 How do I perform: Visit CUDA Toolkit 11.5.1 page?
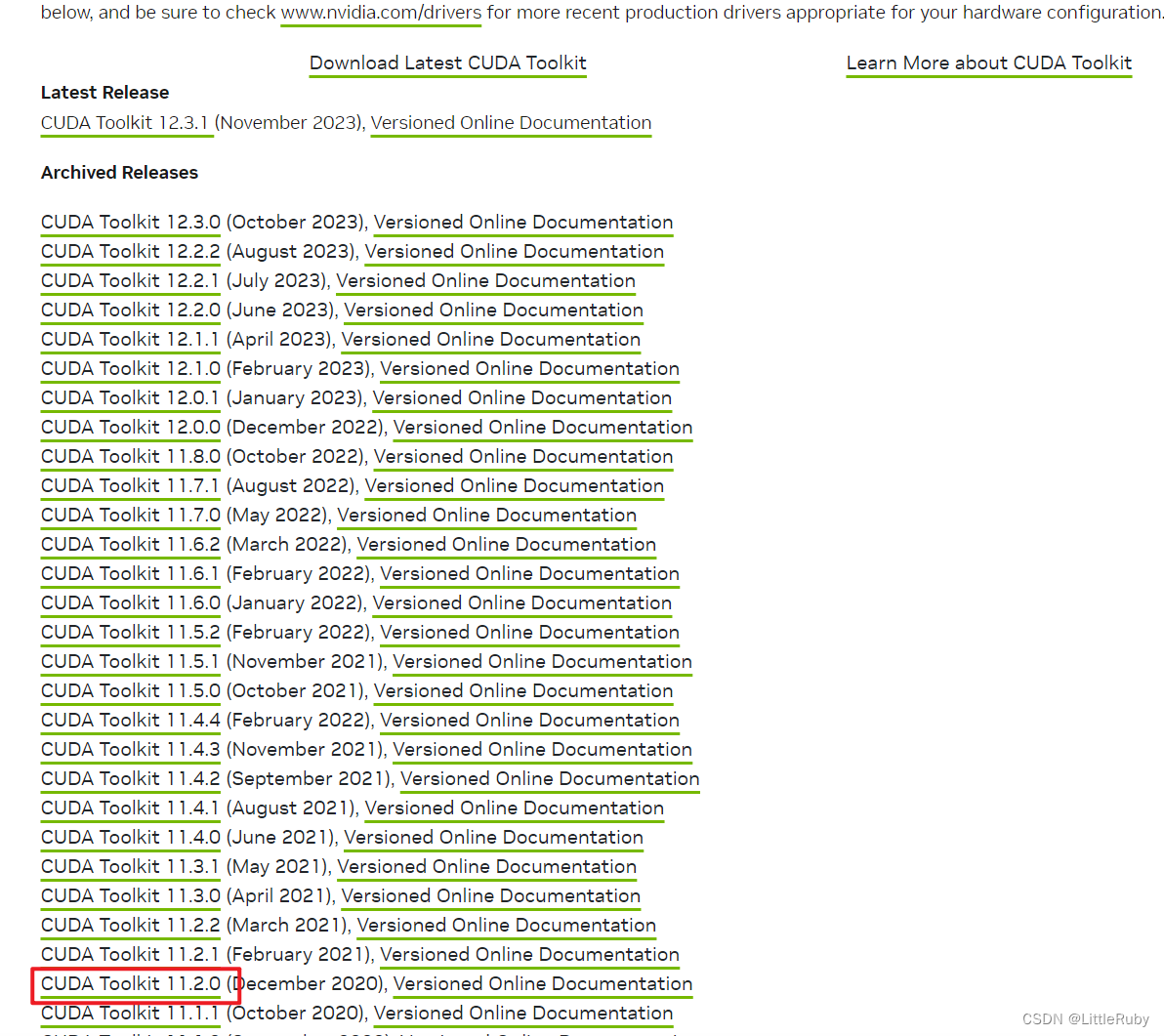coord(130,662)
